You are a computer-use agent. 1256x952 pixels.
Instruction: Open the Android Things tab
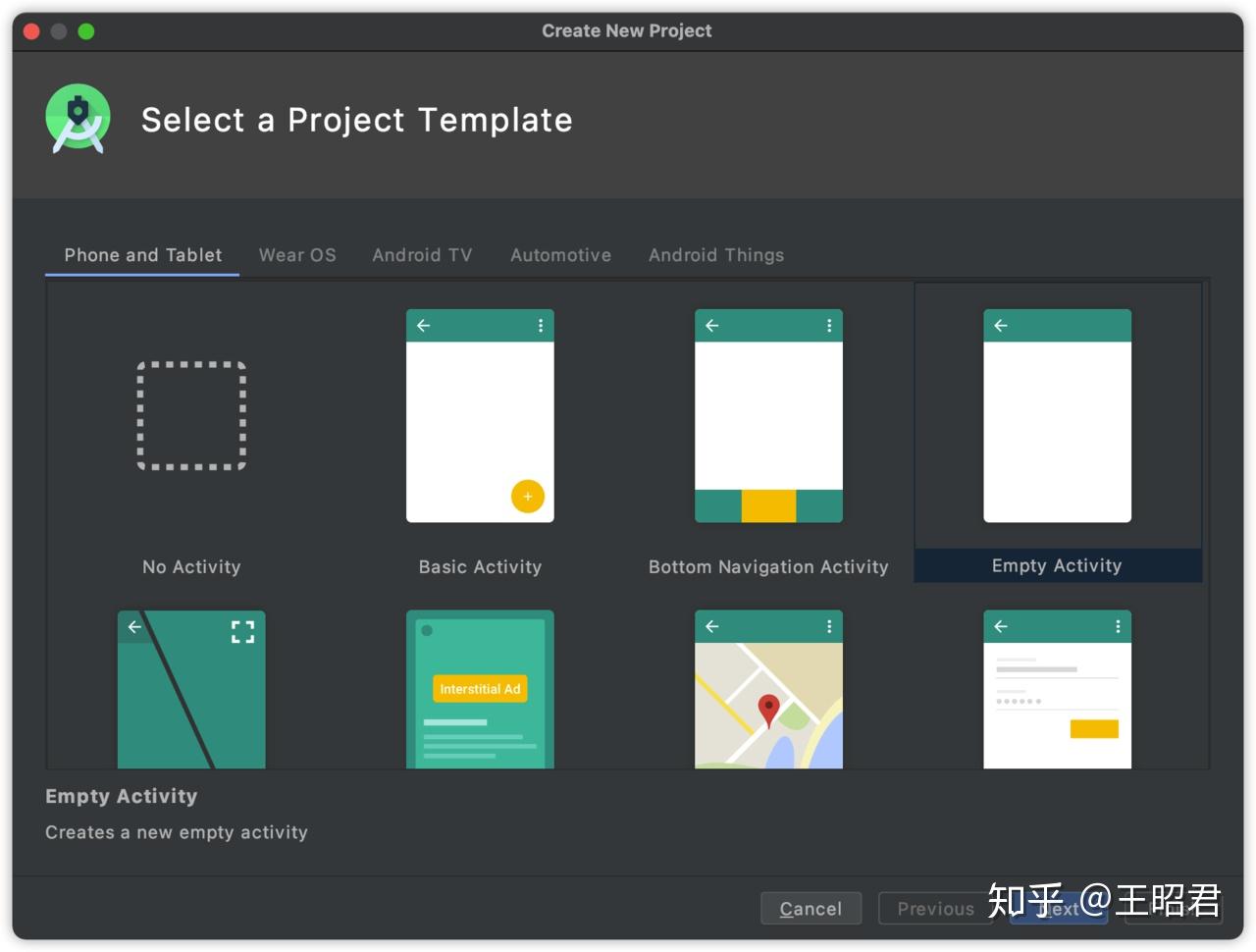[716, 255]
